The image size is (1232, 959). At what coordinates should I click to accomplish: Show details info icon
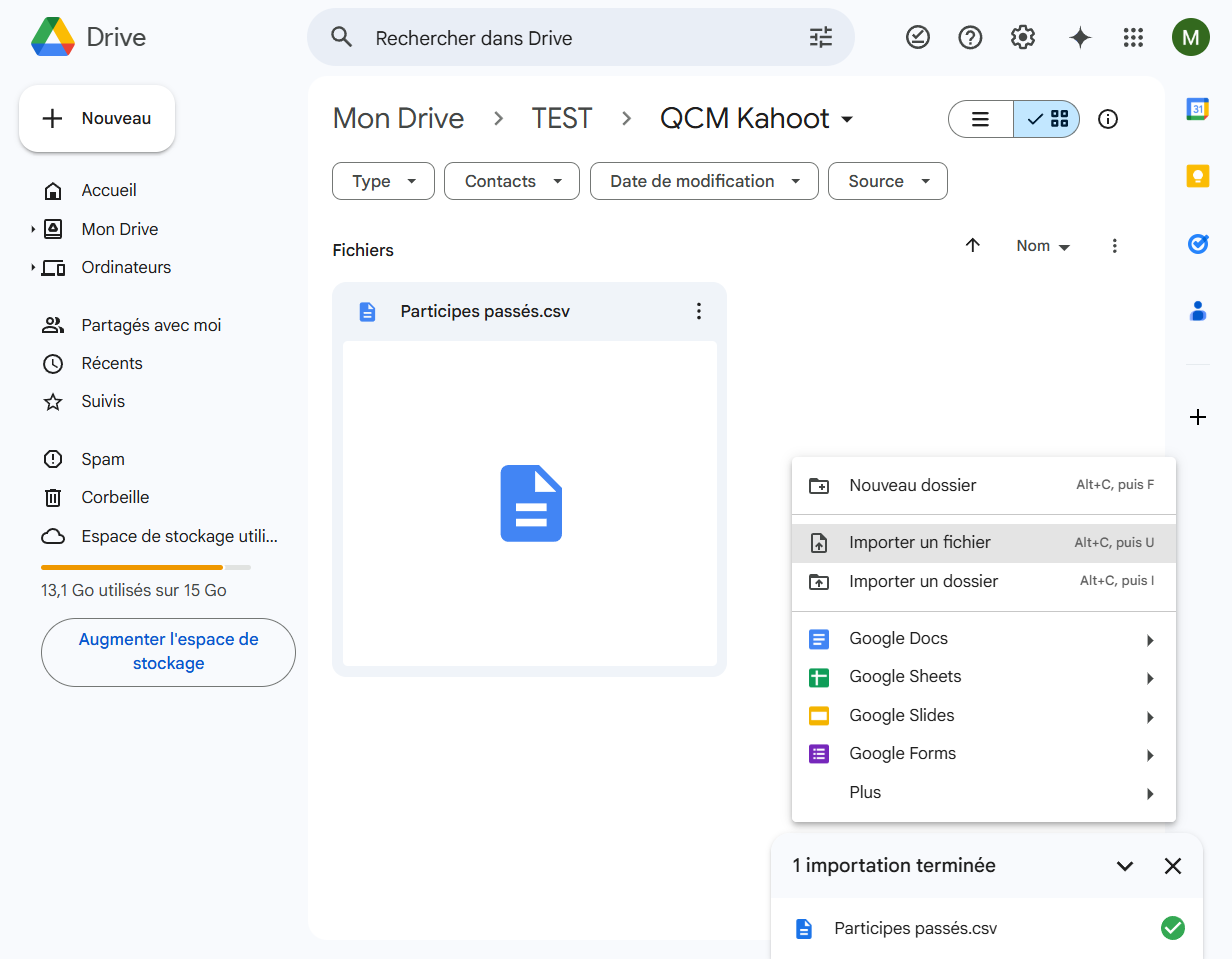1108,119
